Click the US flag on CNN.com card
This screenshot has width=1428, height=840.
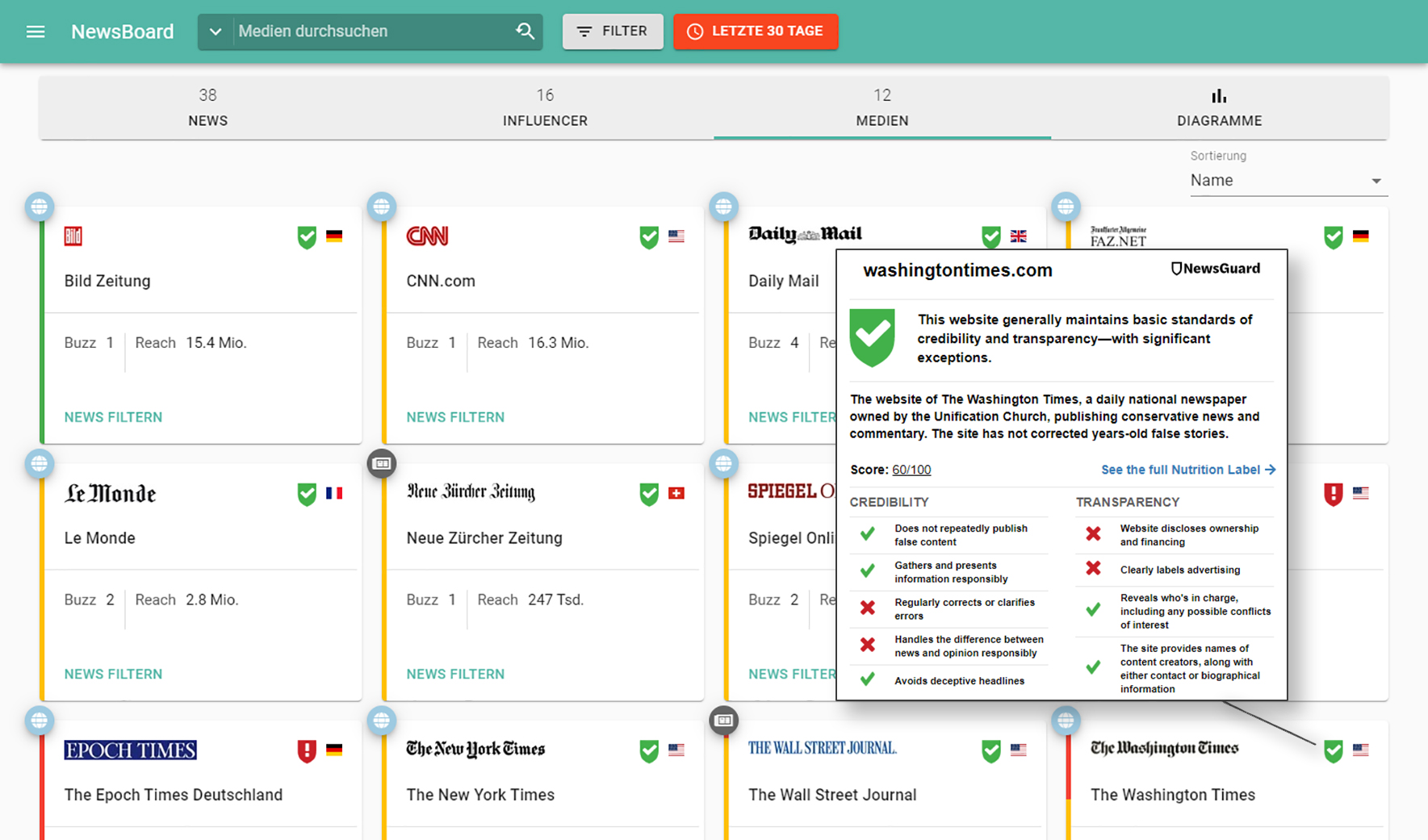tap(676, 236)
